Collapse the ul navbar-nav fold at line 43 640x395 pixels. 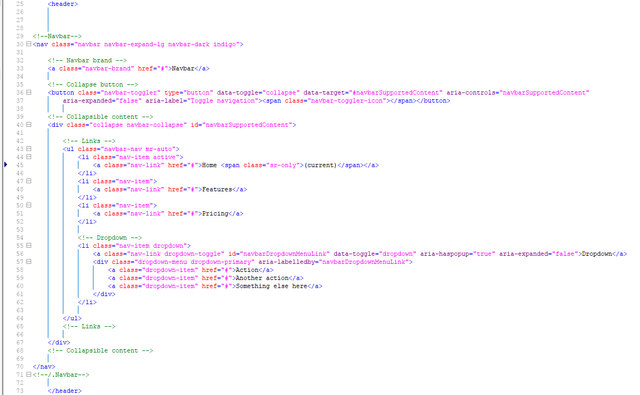pyautogui.click(x=29, y=149)
